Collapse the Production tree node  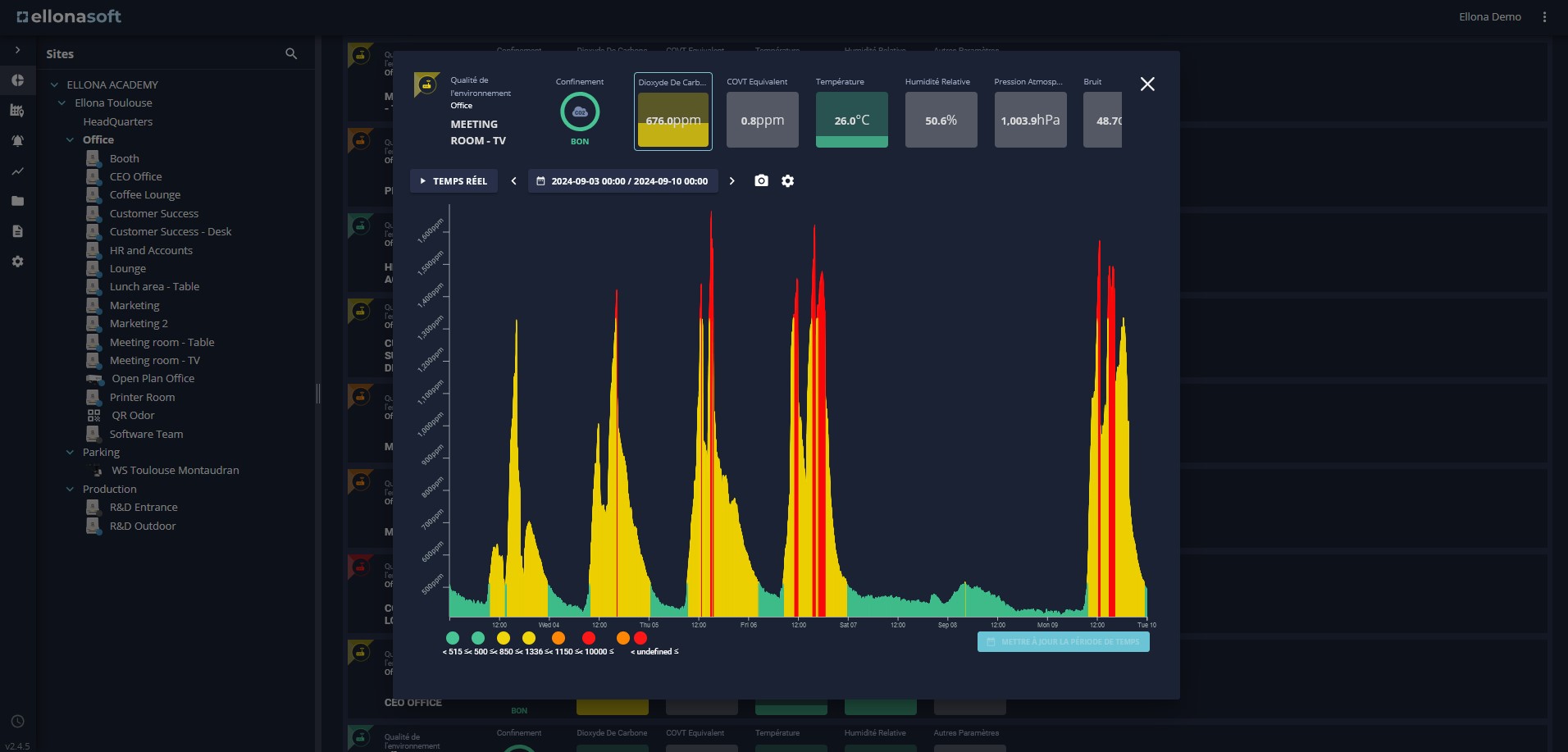pos(70,489)
